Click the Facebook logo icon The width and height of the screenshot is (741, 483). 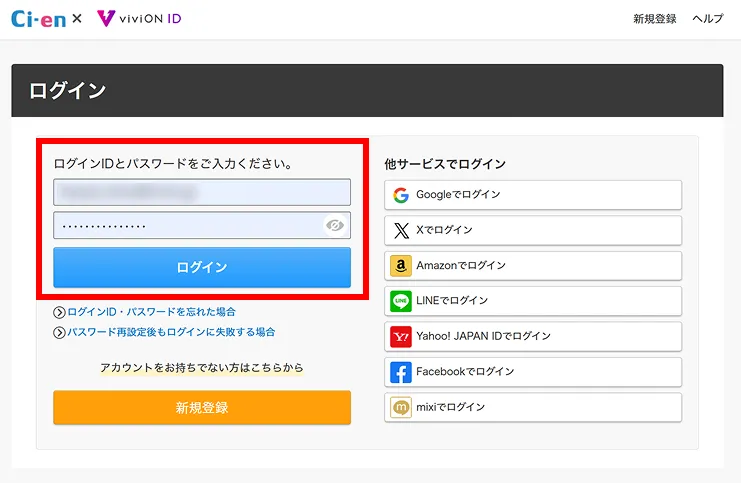(x=401, y=372)
